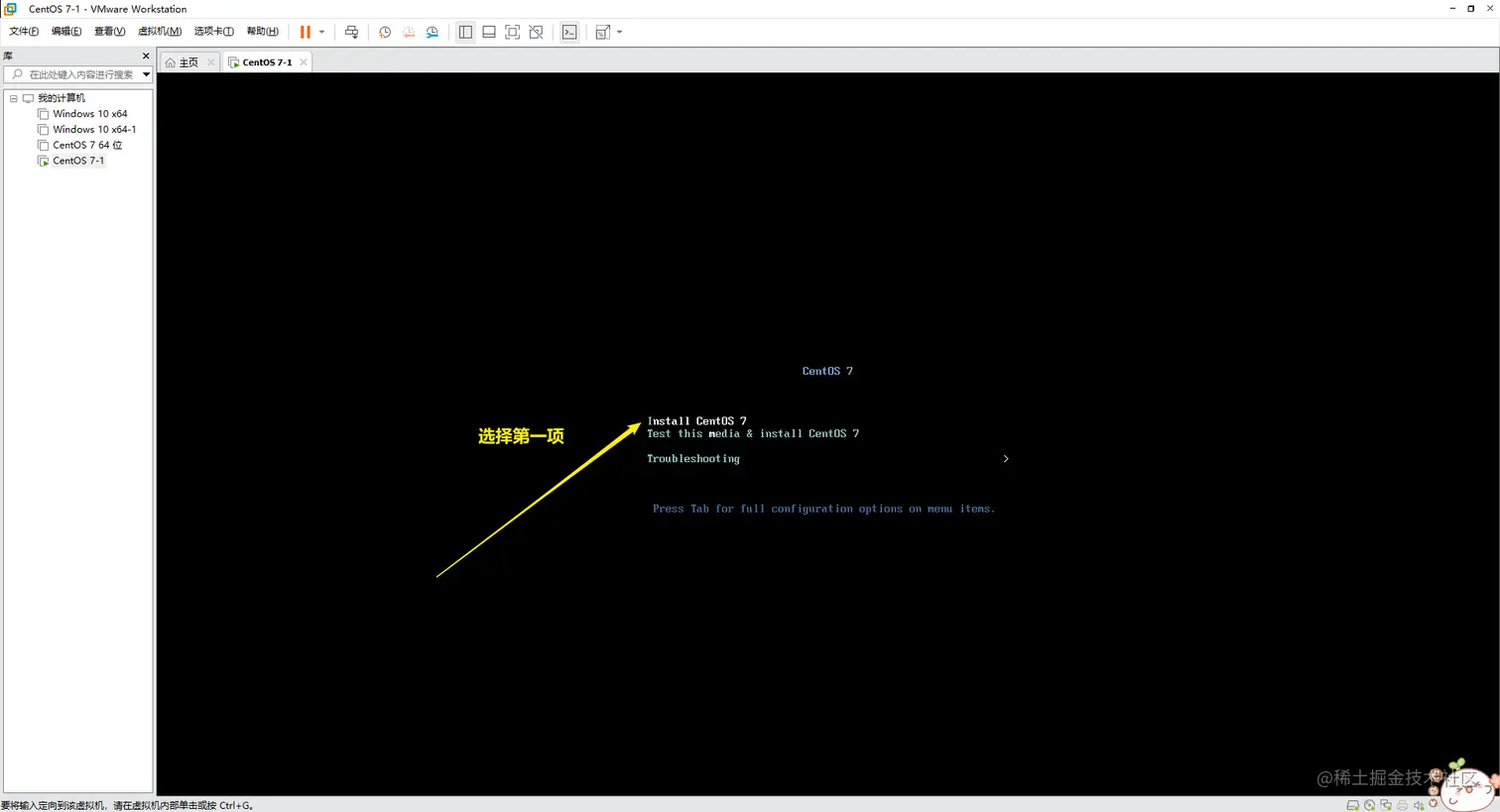
Task: Close the 主页 tab
Action: (211, 62)
